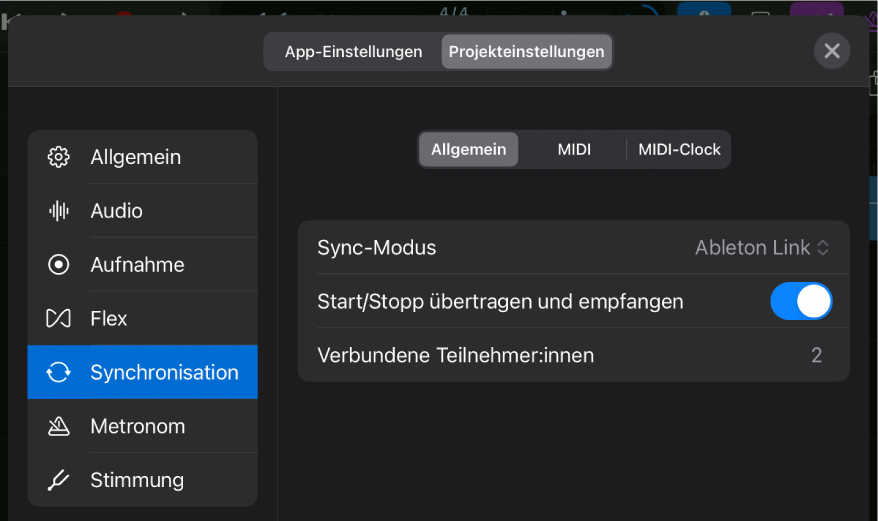
Task: Select the Projekteinstellungen tab
Action: [x=526, y=52]
